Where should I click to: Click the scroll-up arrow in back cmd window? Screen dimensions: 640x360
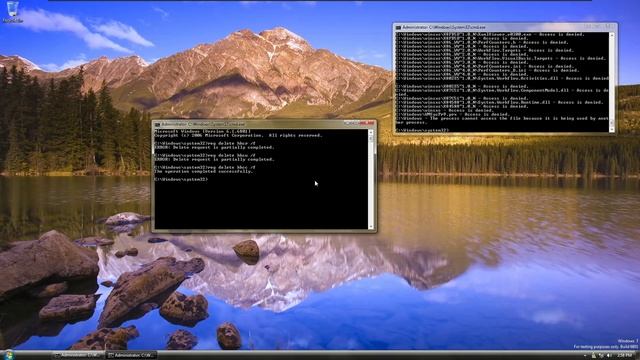(611, 36)
